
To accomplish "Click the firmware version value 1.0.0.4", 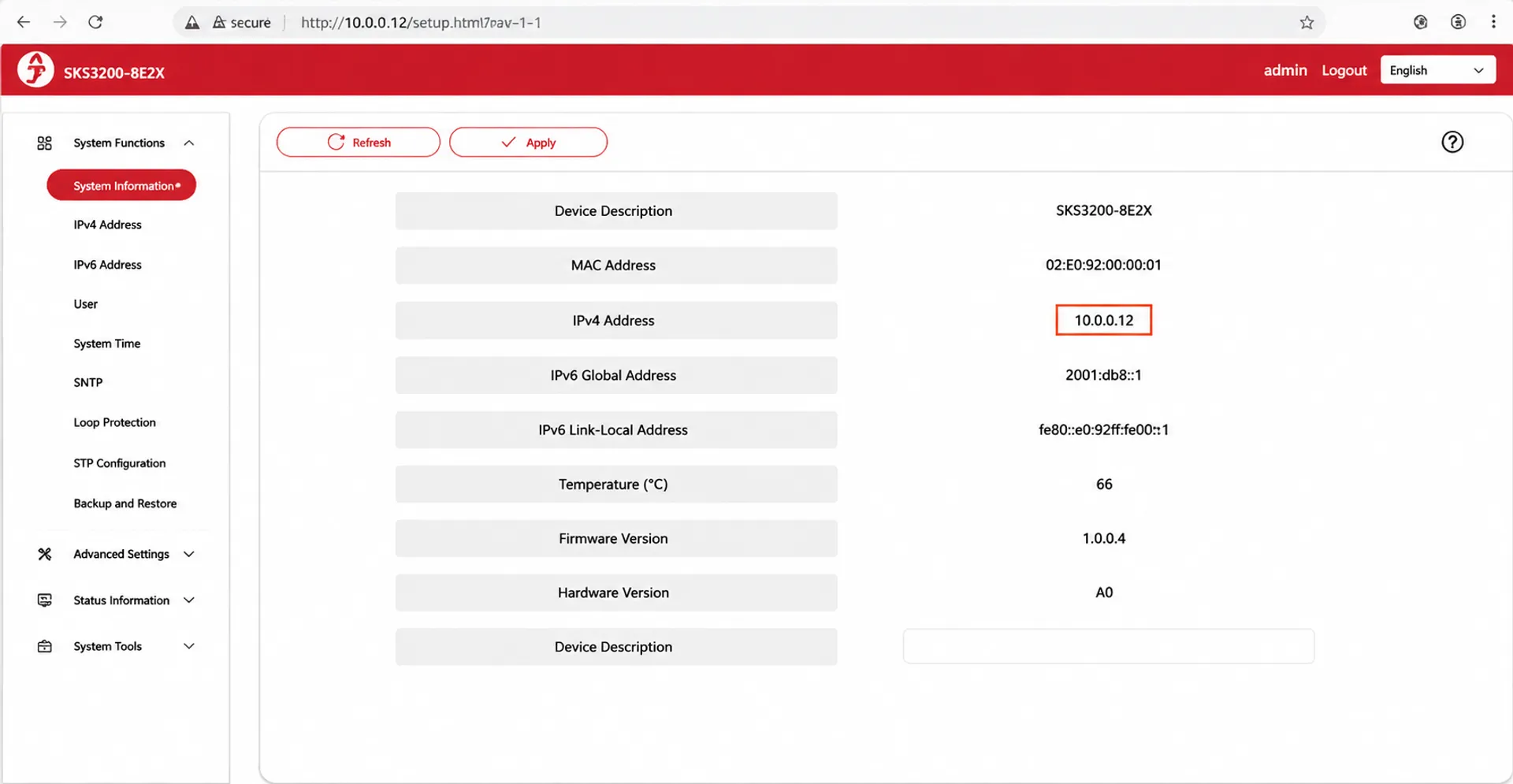I will 1103,538.
